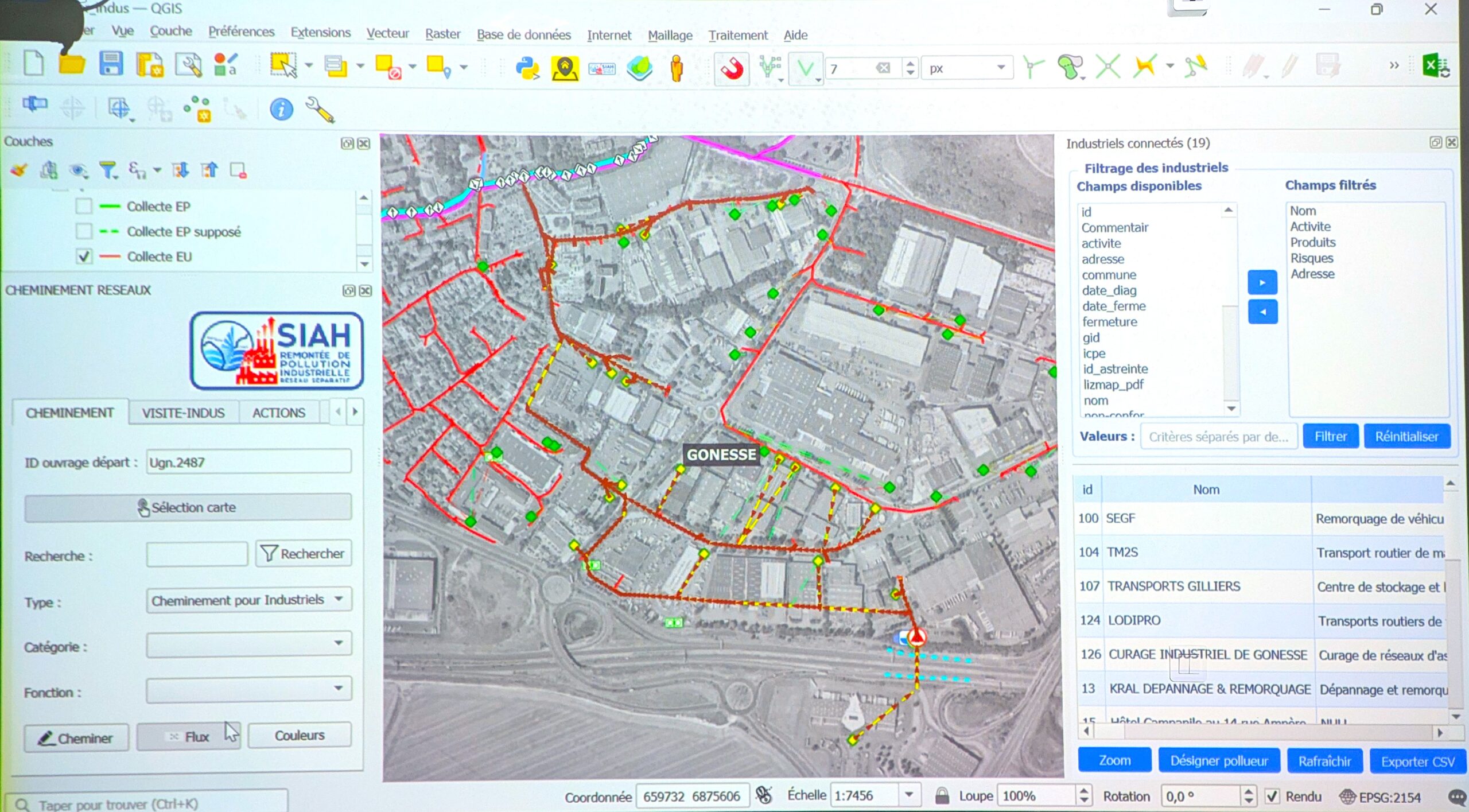The image size is (1469, 812).
Task: Select features with the yellow rectangle arrow tool
Action: tap(283, 65)
